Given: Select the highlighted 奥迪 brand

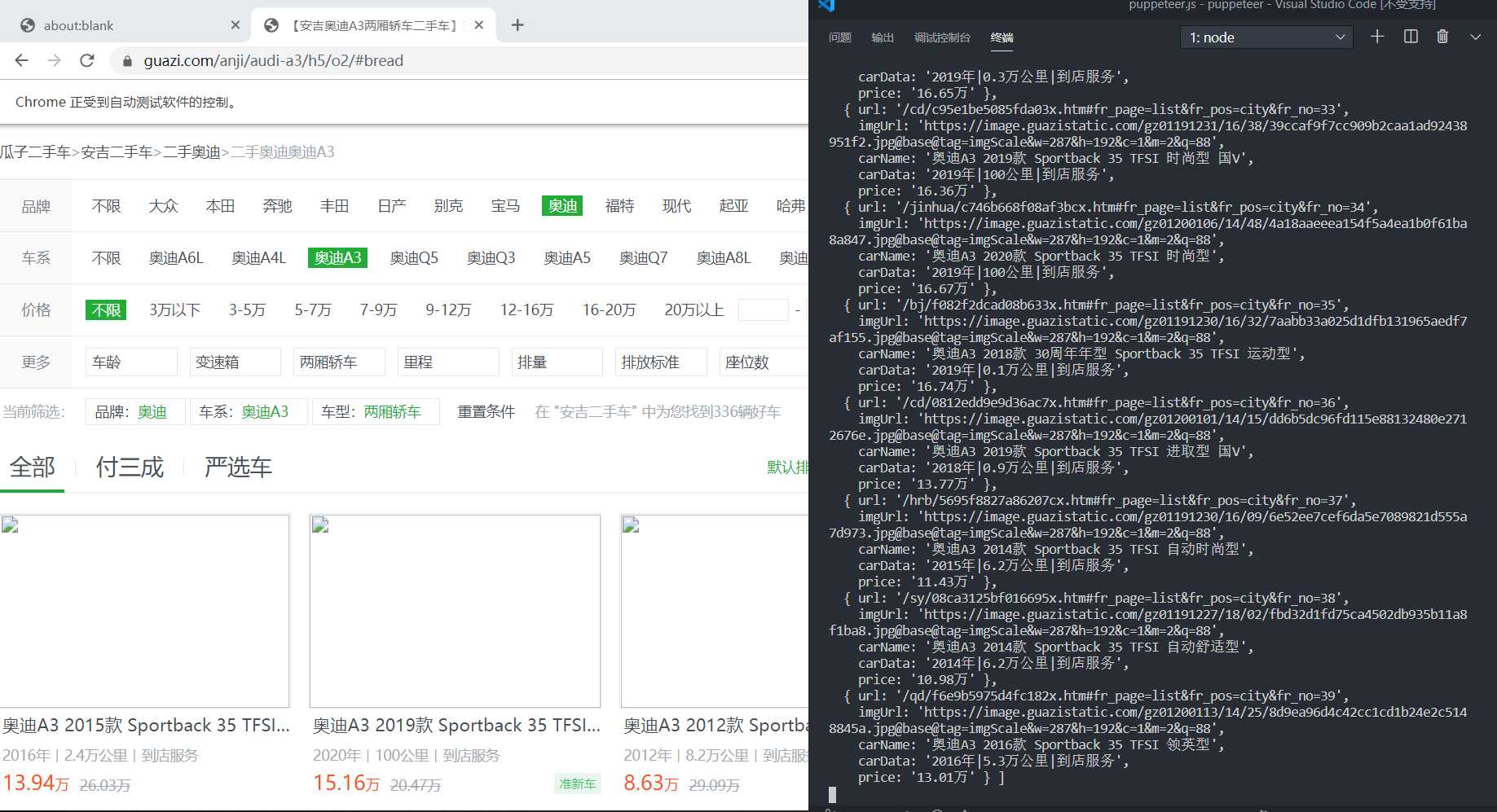Looking at the screenshot, I should 562,206.
